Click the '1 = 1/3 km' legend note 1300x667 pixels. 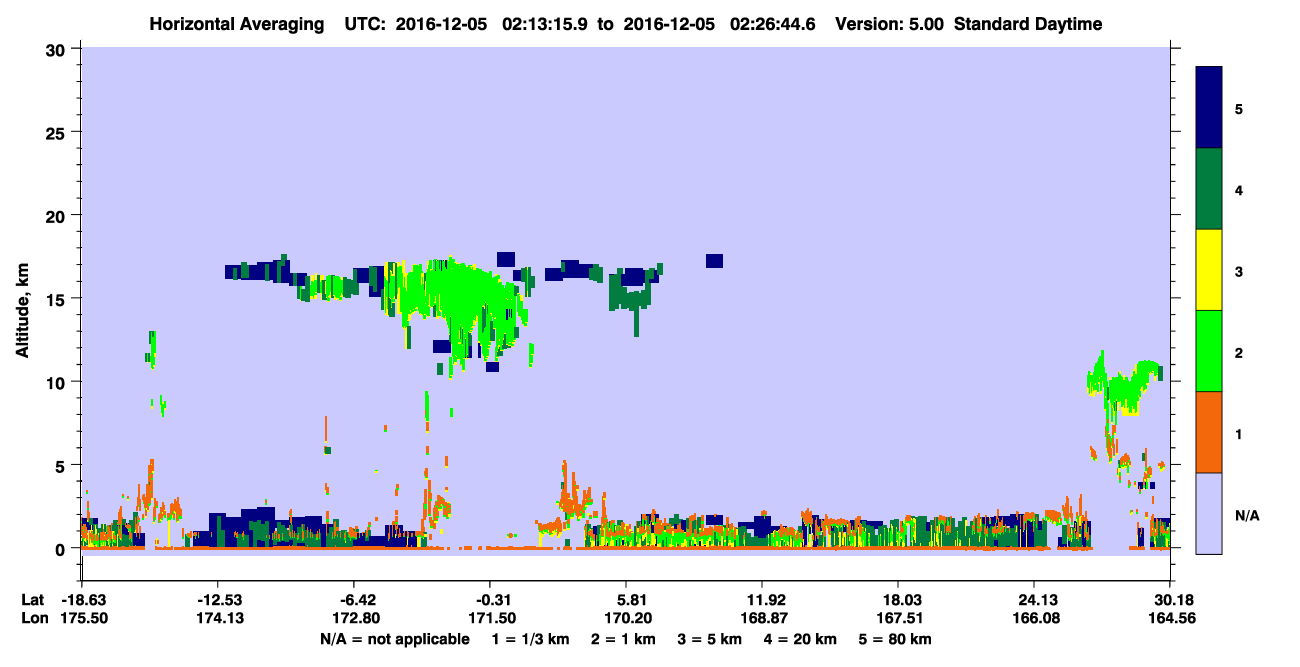[530, 639]
